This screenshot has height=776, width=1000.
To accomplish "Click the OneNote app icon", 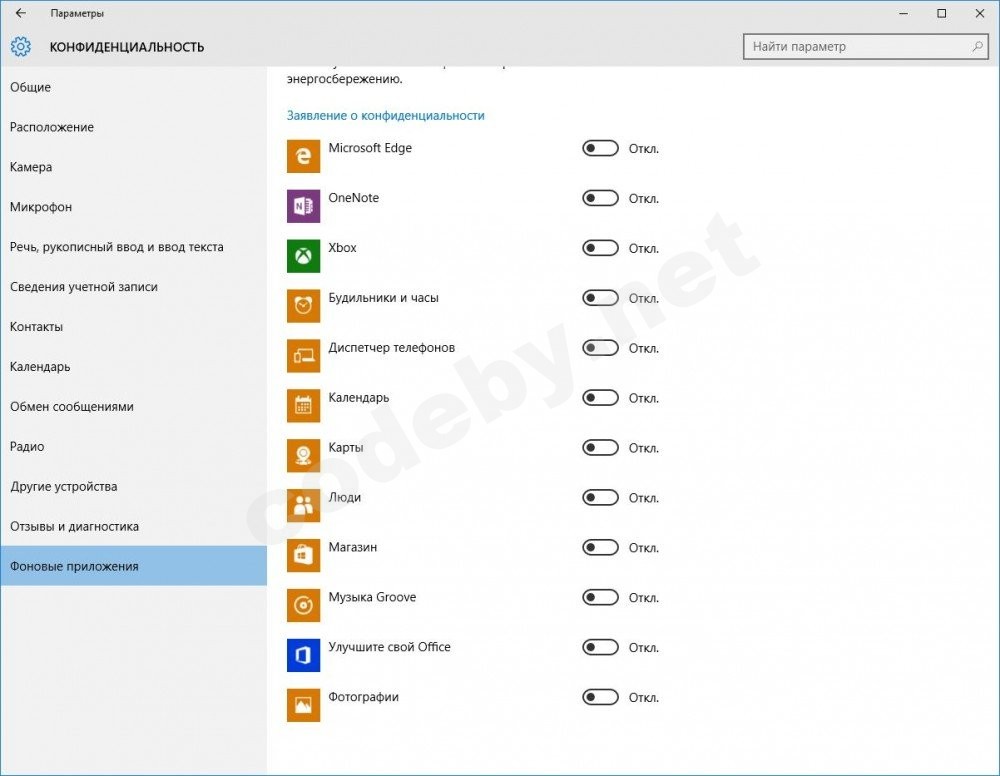I will 303,206.
